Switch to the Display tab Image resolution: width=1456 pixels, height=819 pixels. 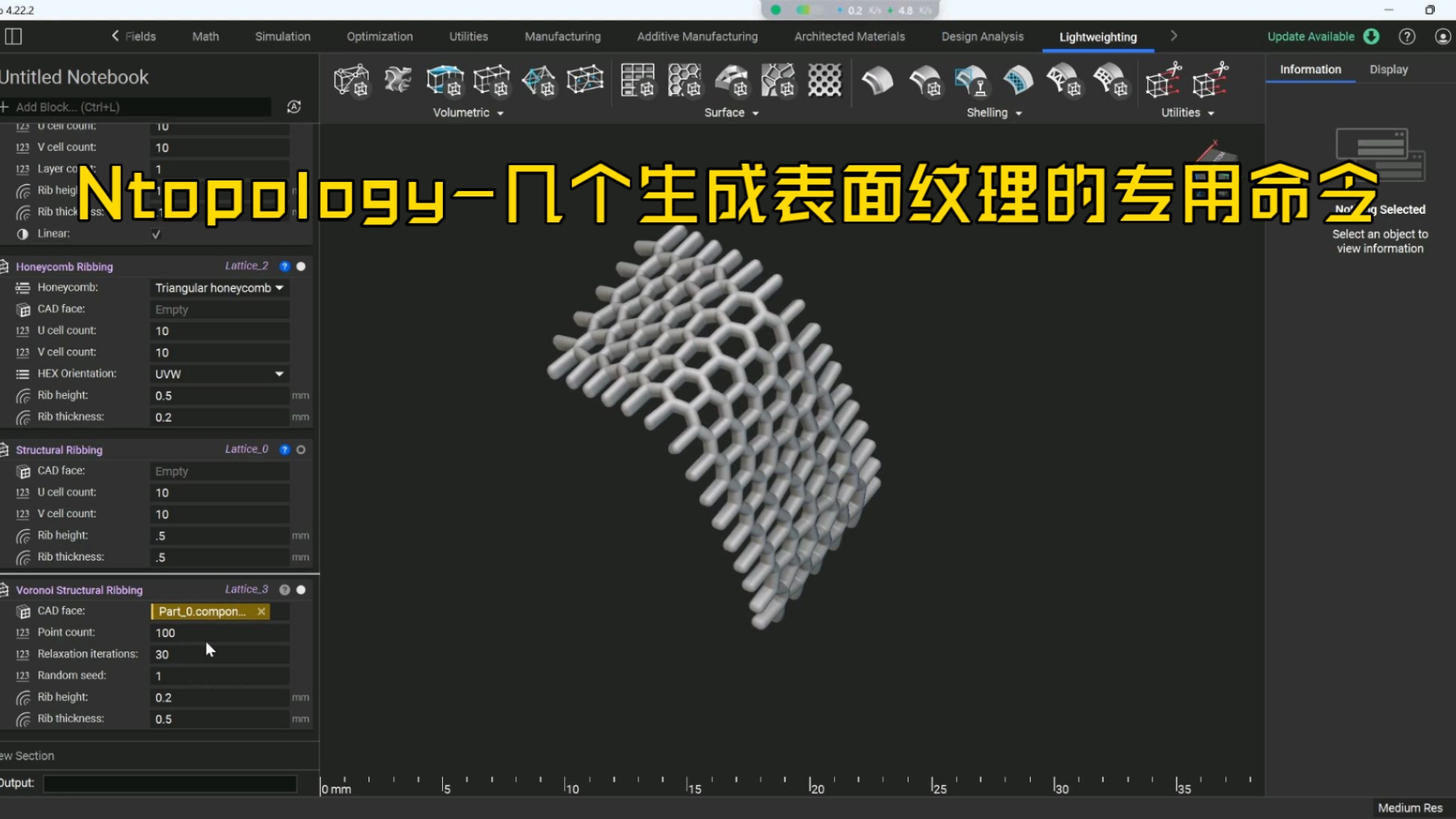click(x=1388, y=69)
